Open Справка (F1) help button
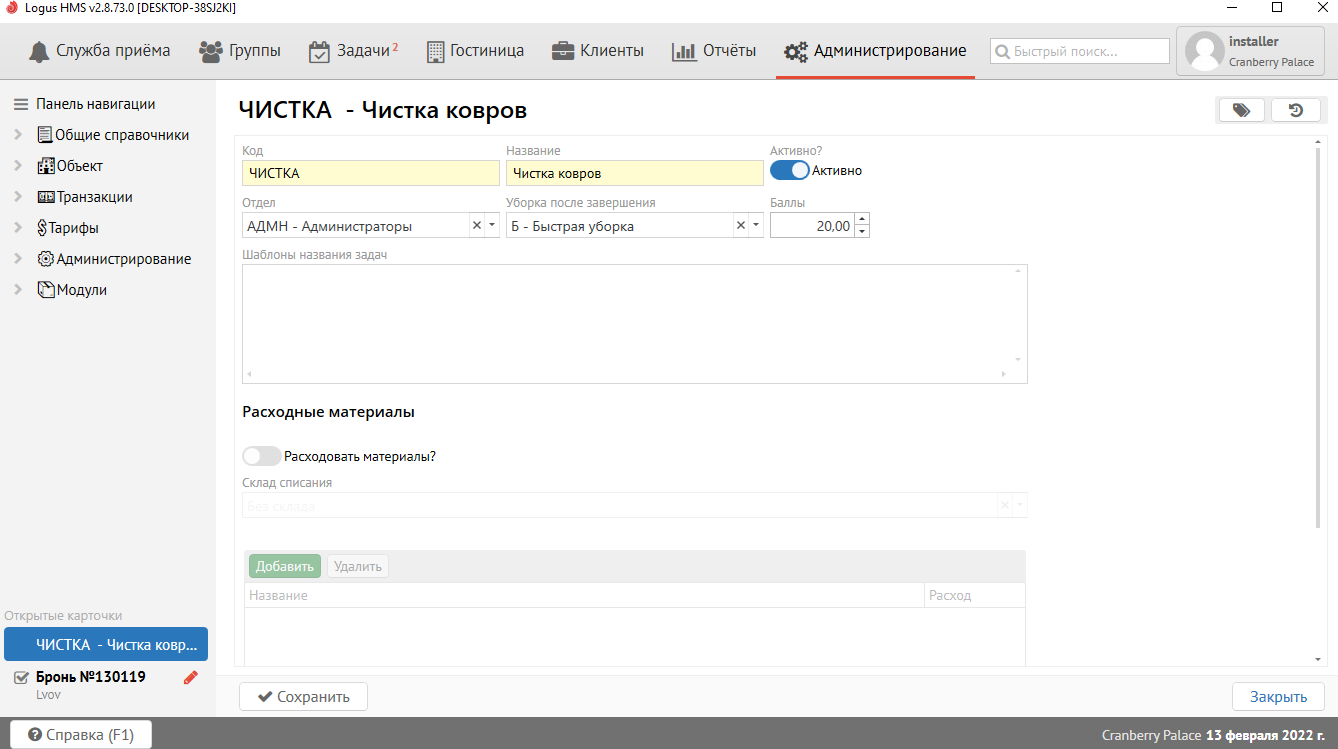 (80, 735)
